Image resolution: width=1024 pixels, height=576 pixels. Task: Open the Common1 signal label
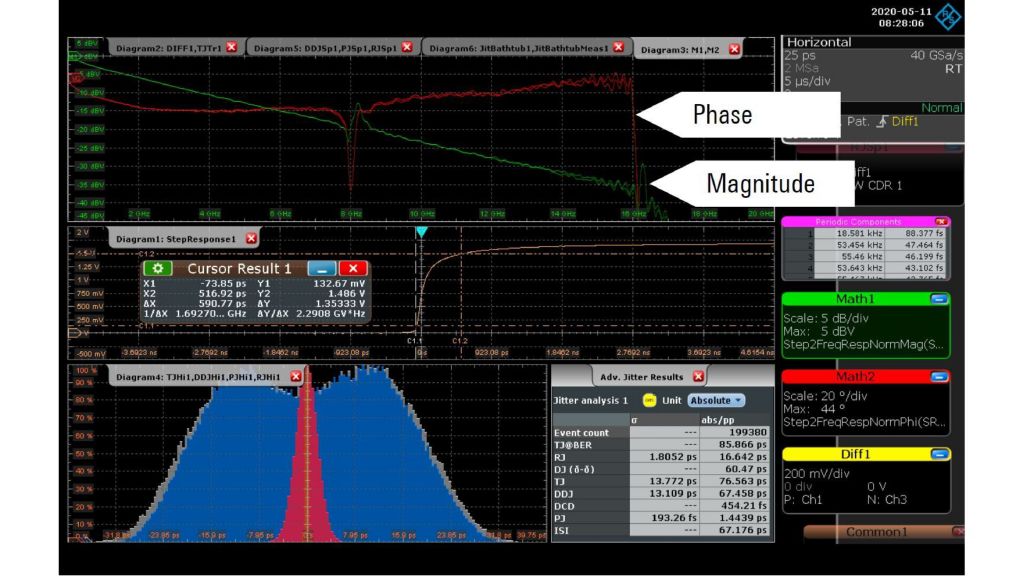876,532
